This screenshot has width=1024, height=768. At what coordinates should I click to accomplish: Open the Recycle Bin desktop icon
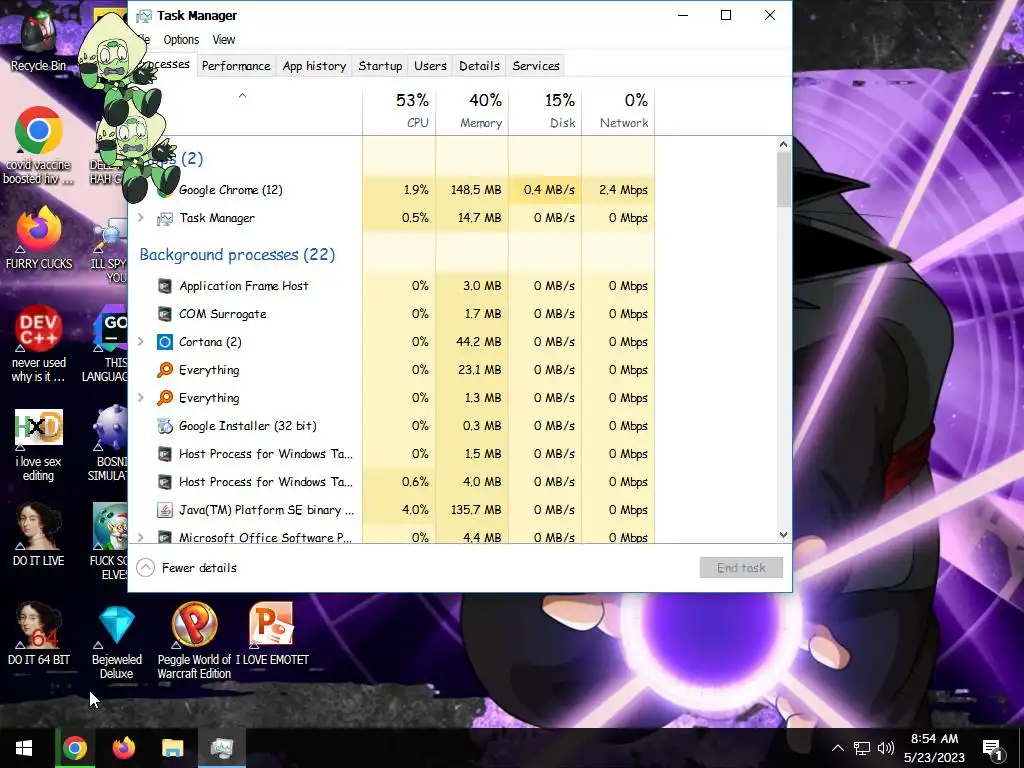click(38, 39)
